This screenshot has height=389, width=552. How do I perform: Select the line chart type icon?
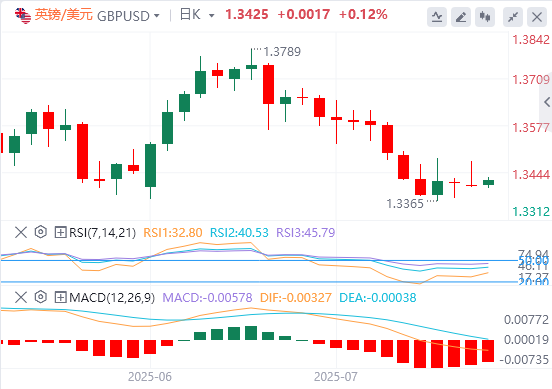(437, 17)
